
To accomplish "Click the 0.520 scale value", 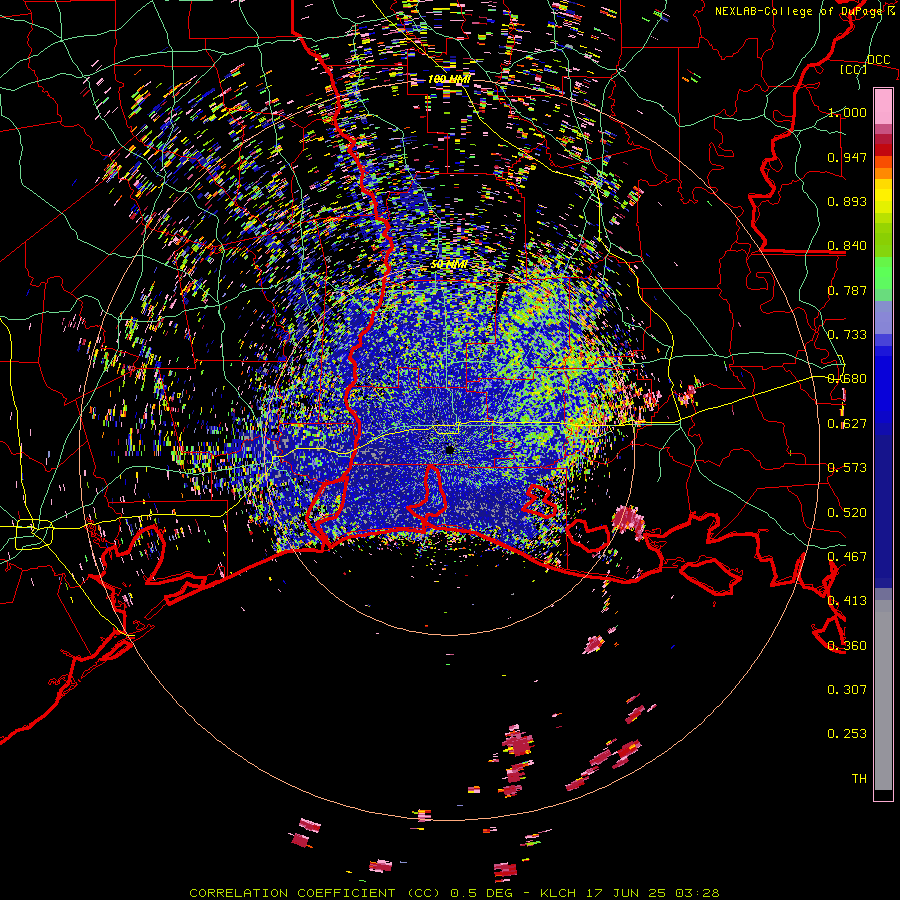I will [x=847, y=513].
